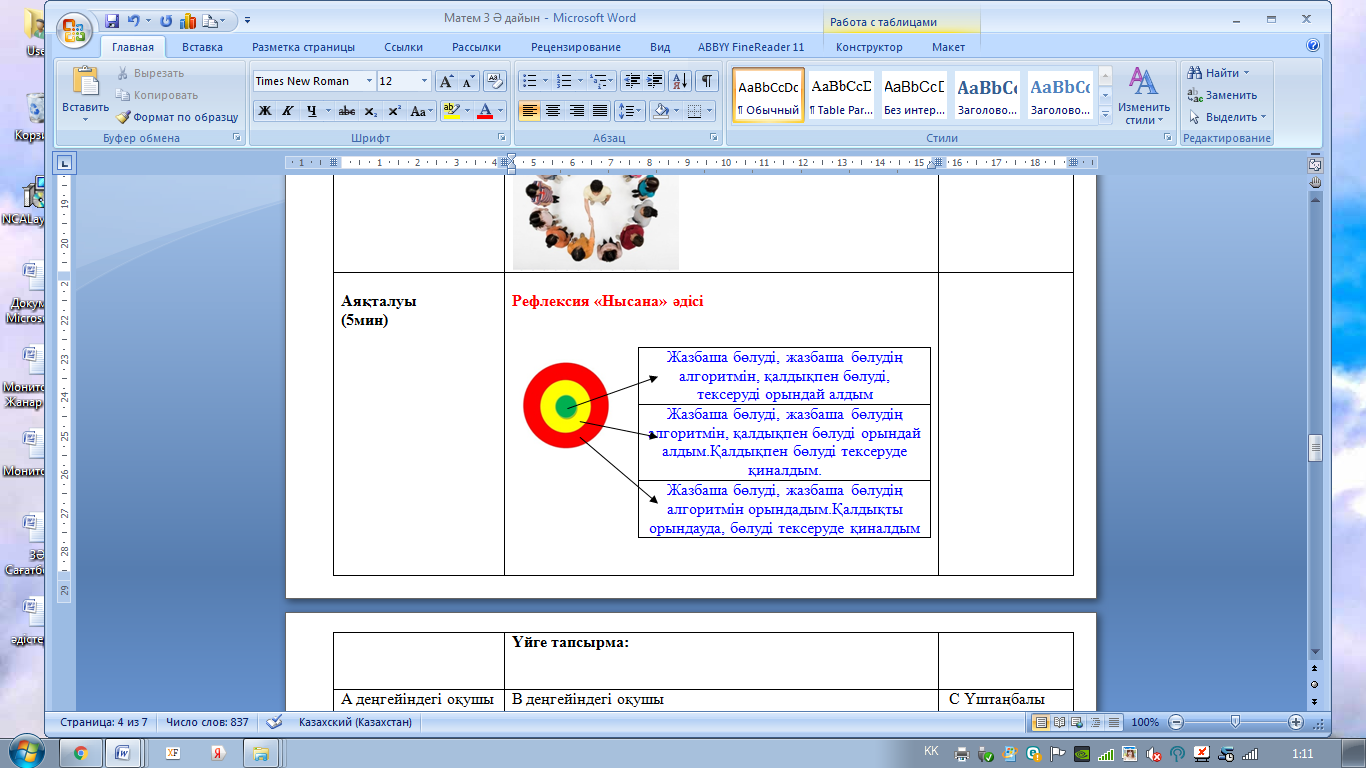This screenshot has height=768, width=1366.
Task: Clear formatting with the eraser icon
Action: click(495, 81)
